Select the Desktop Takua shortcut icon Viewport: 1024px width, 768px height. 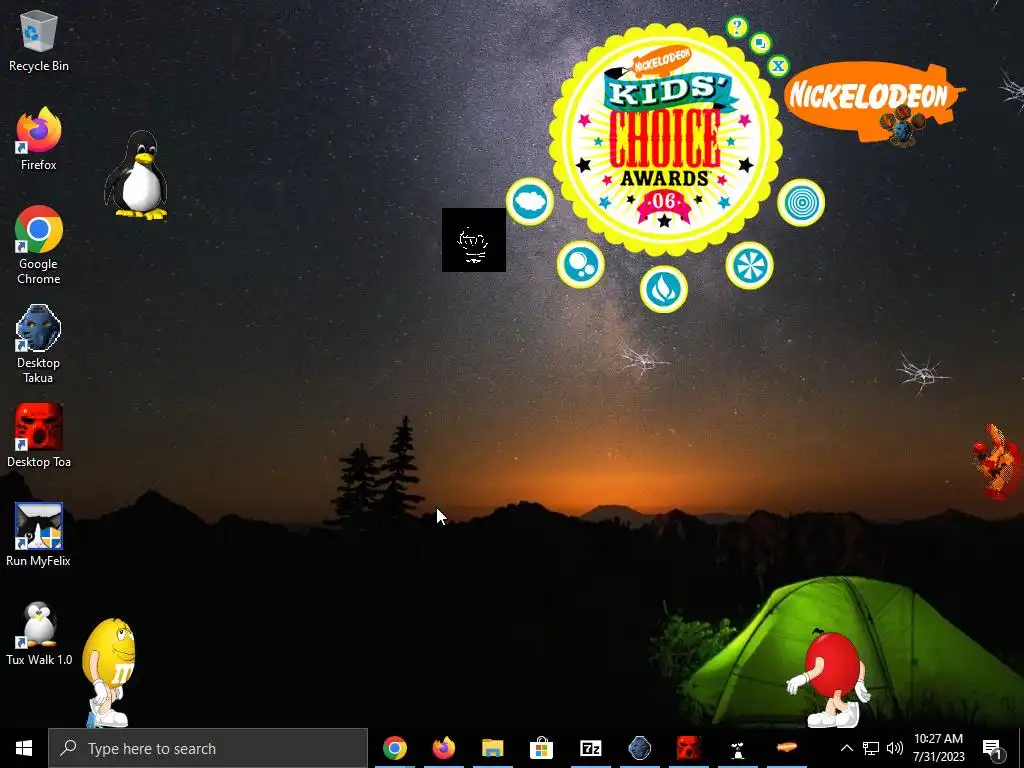(39, 344)
